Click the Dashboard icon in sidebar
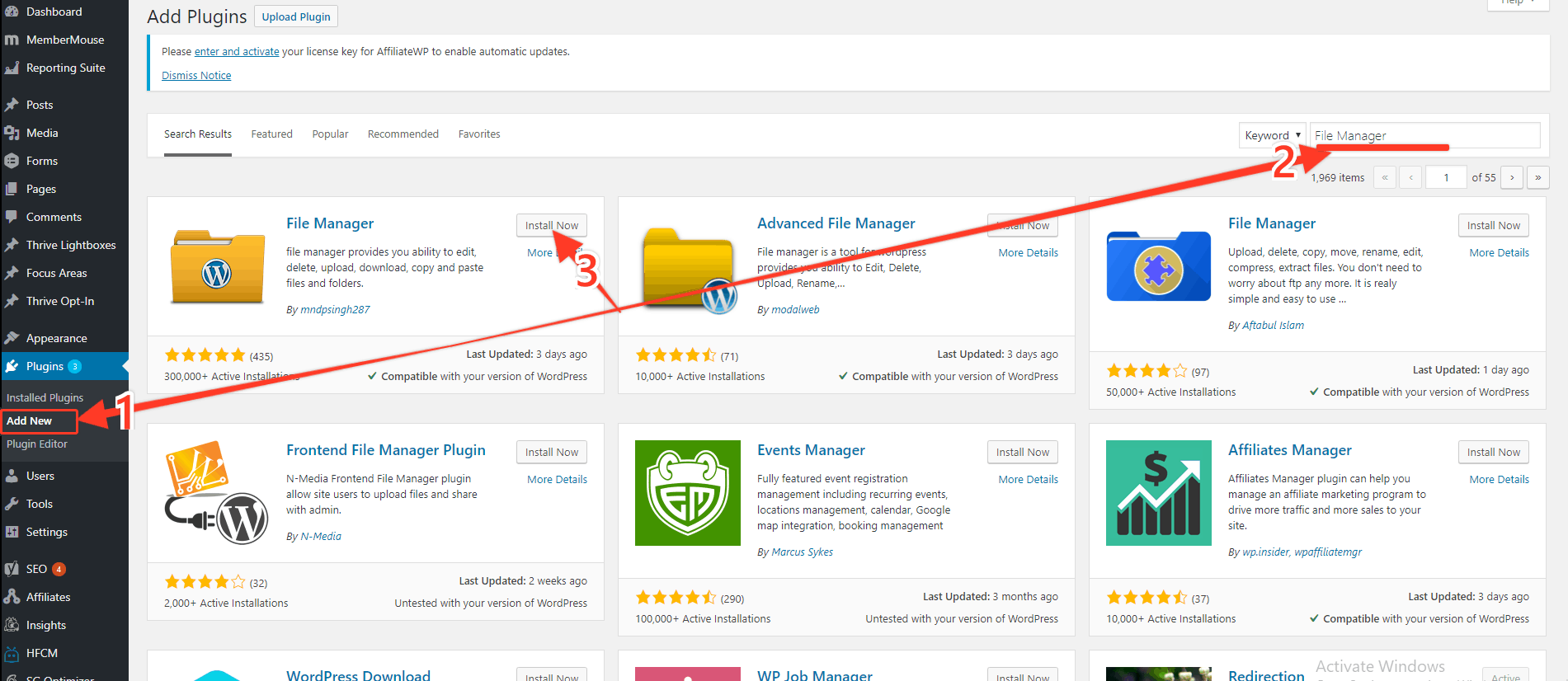Image resolution: width=1568 pixels, height=681 pixels. click(12, 12)
